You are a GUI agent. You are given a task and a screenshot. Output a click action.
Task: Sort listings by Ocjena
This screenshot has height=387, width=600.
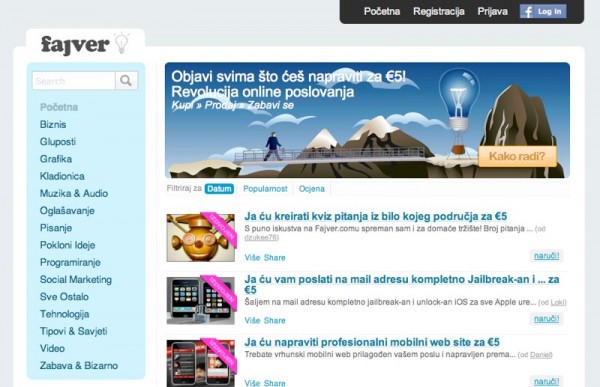pyautogui.click(x=311, y=189)
